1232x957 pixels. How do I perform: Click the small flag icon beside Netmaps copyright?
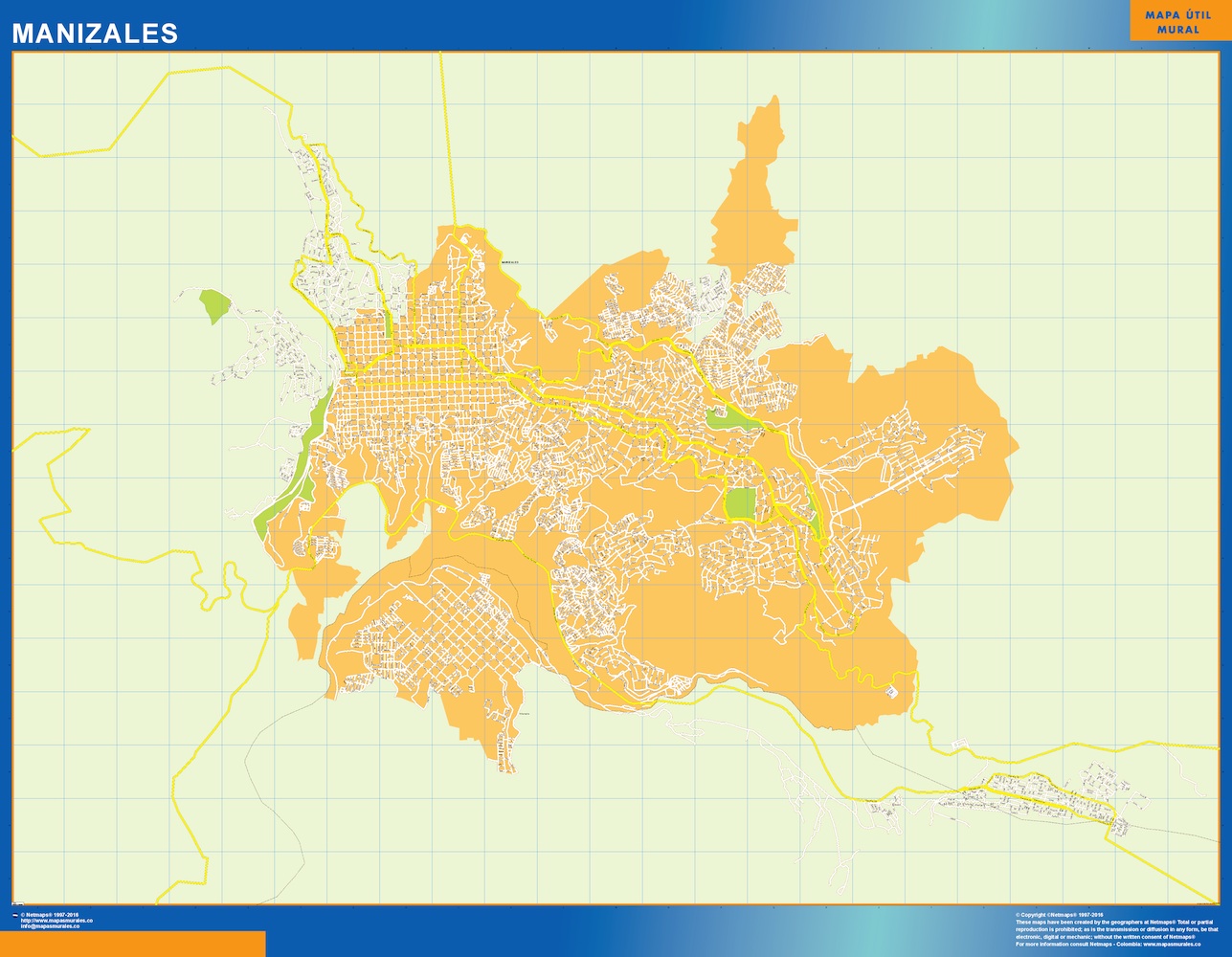(x=14, y=916)
